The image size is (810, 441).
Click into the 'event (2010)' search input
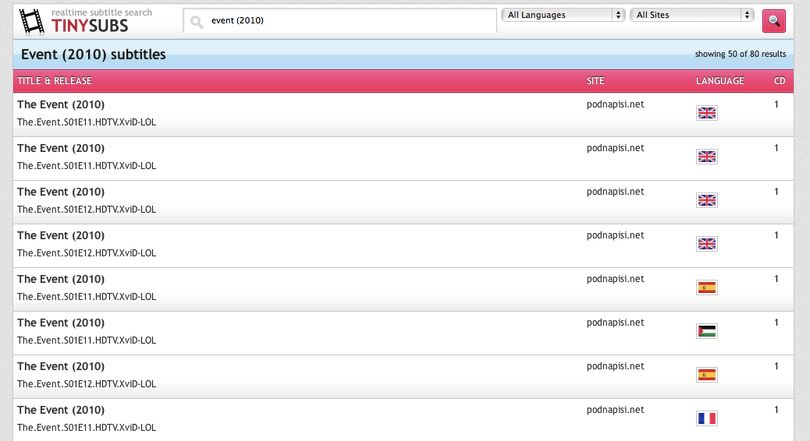340,21
